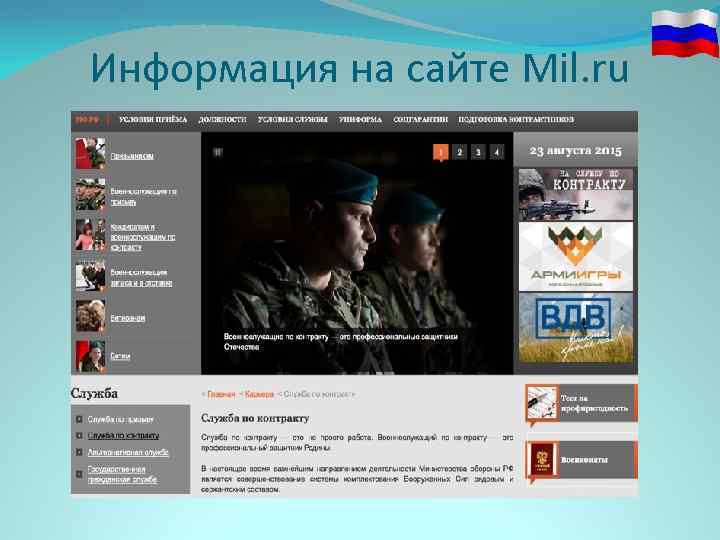Screen dimensions: 720x540
Task: Click thumbnail for Военнослужащим запаса
Action: [x=90, y=276]
